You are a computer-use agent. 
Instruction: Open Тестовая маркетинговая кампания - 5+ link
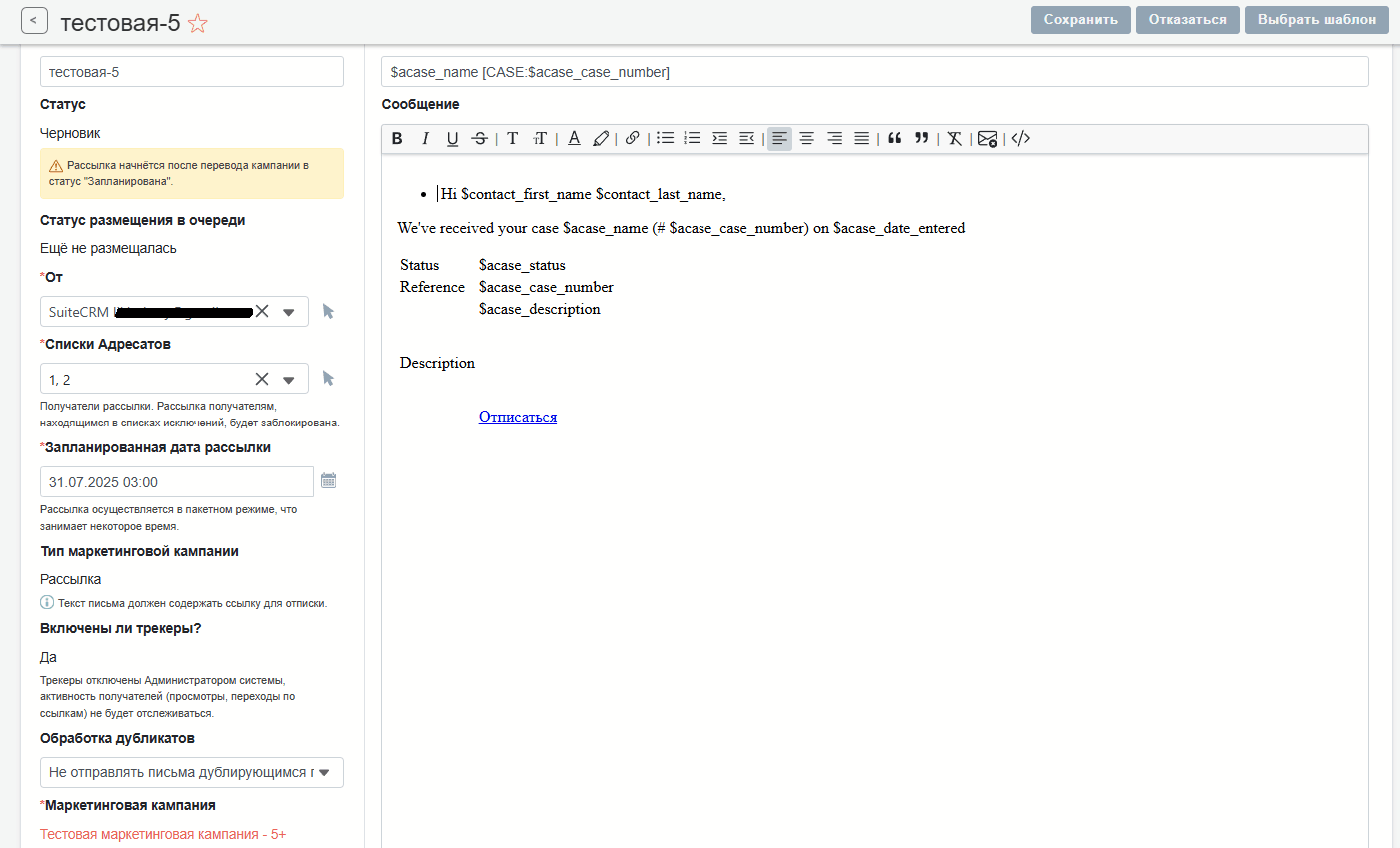pos(163,834)
